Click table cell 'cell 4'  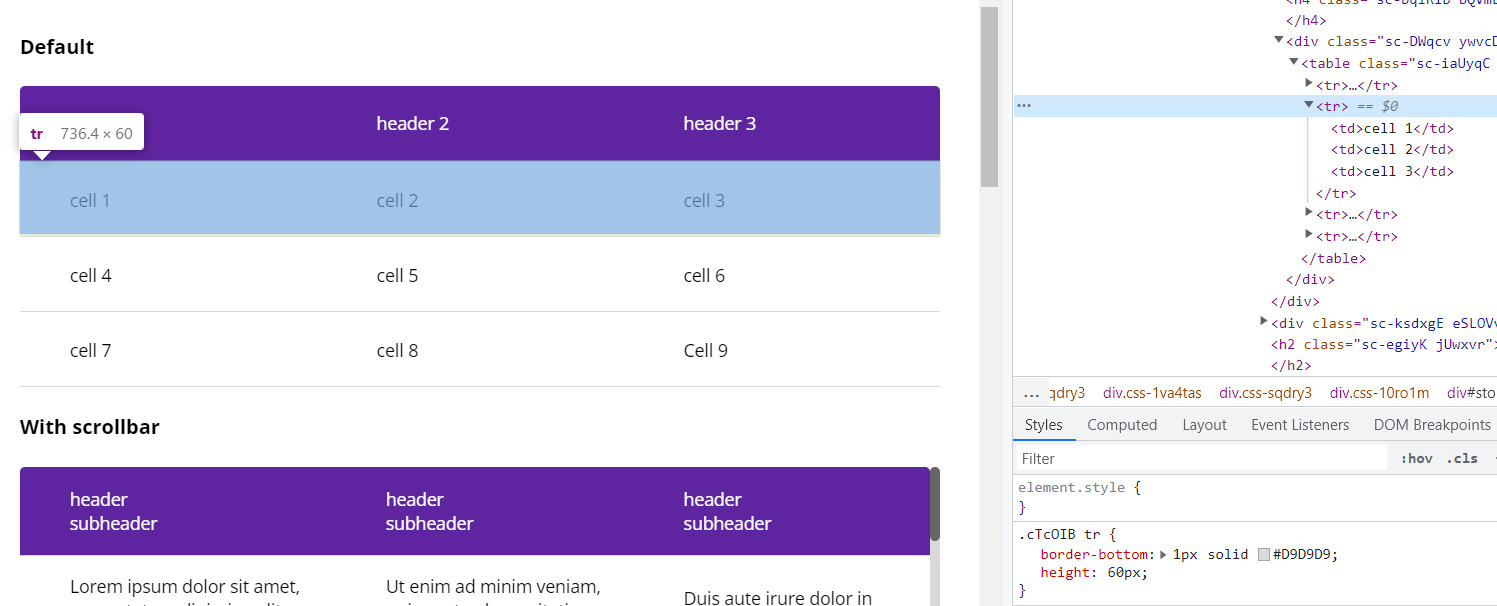click(91, 276)
